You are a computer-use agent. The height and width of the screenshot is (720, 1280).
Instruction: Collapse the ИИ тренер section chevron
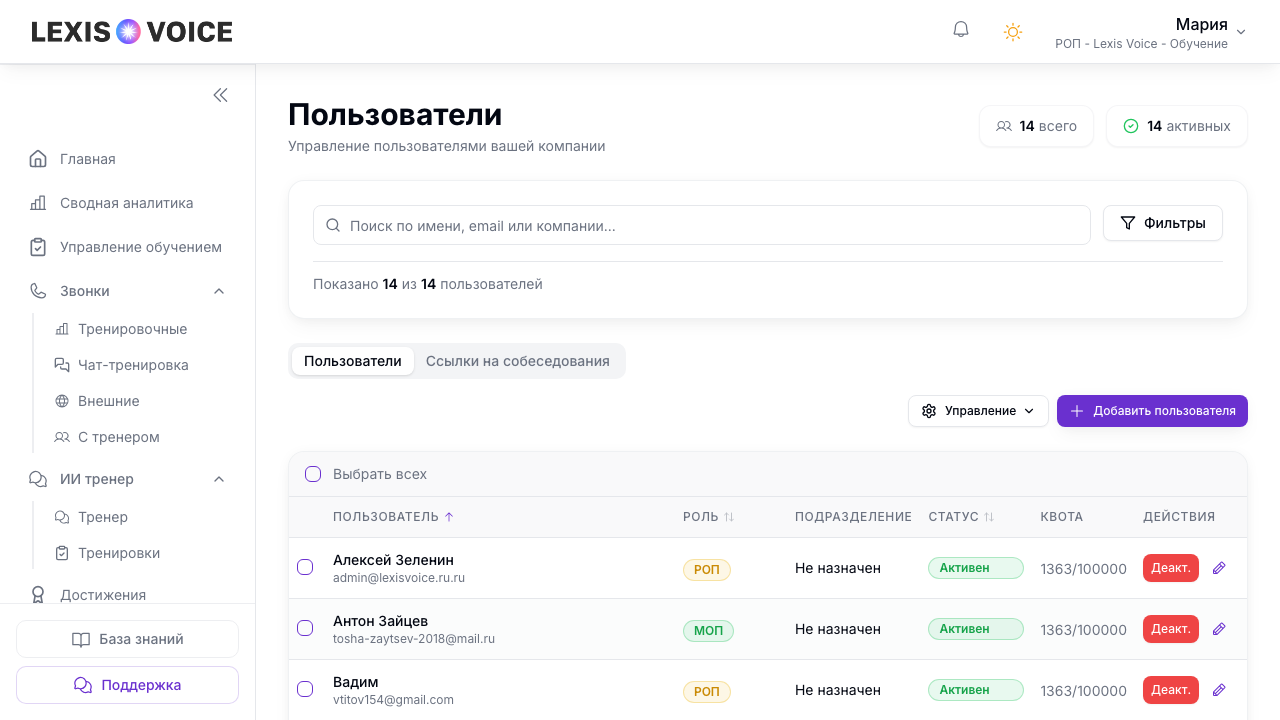pyautogui.click(x=219, y=479)
